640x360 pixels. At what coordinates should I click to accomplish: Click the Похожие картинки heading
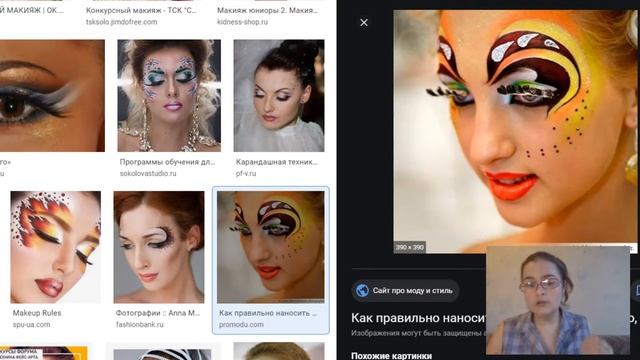click(x=391, y=356)
